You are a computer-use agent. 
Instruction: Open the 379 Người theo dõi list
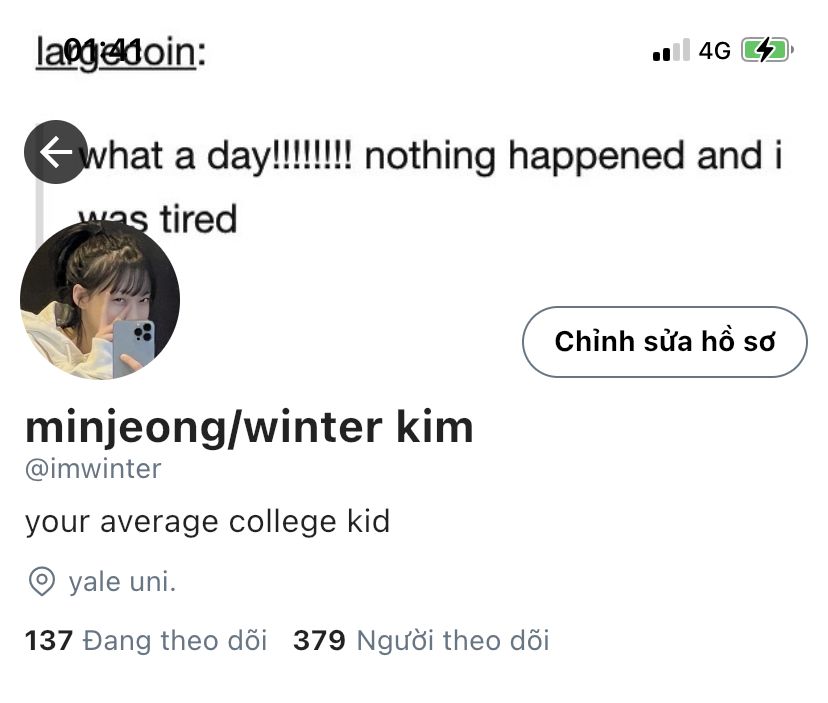click(421, 640)
